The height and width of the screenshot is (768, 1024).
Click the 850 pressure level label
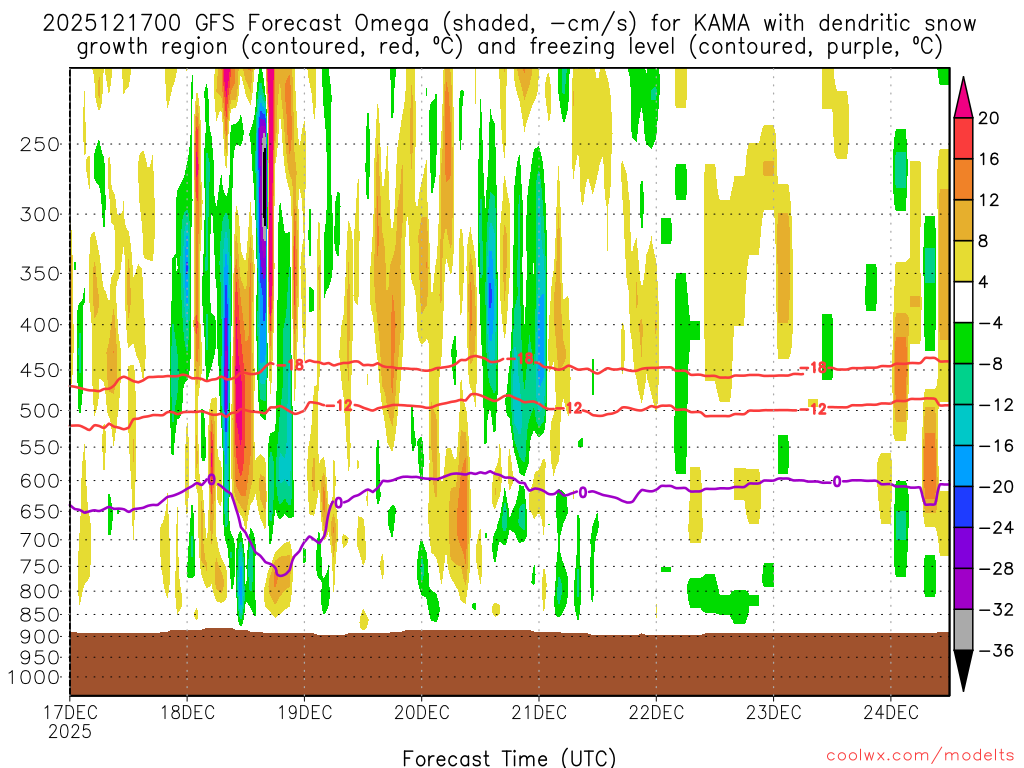[x=40, y=615]
